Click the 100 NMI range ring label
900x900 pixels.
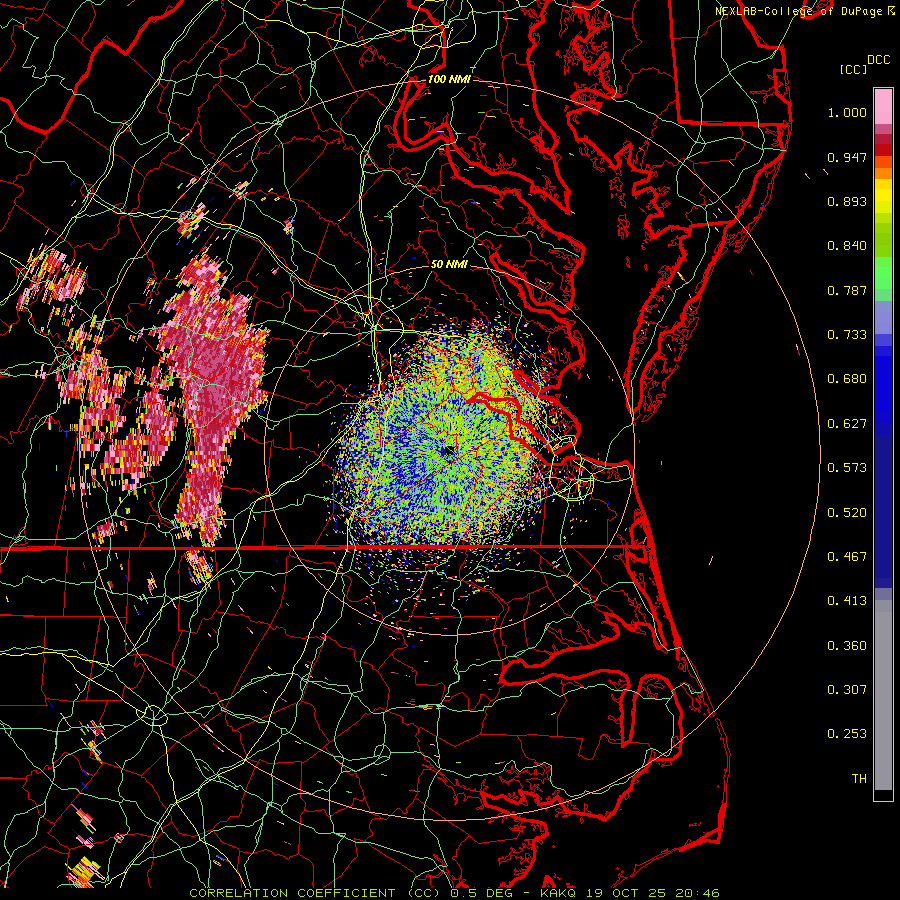click(x=449, y=79)
